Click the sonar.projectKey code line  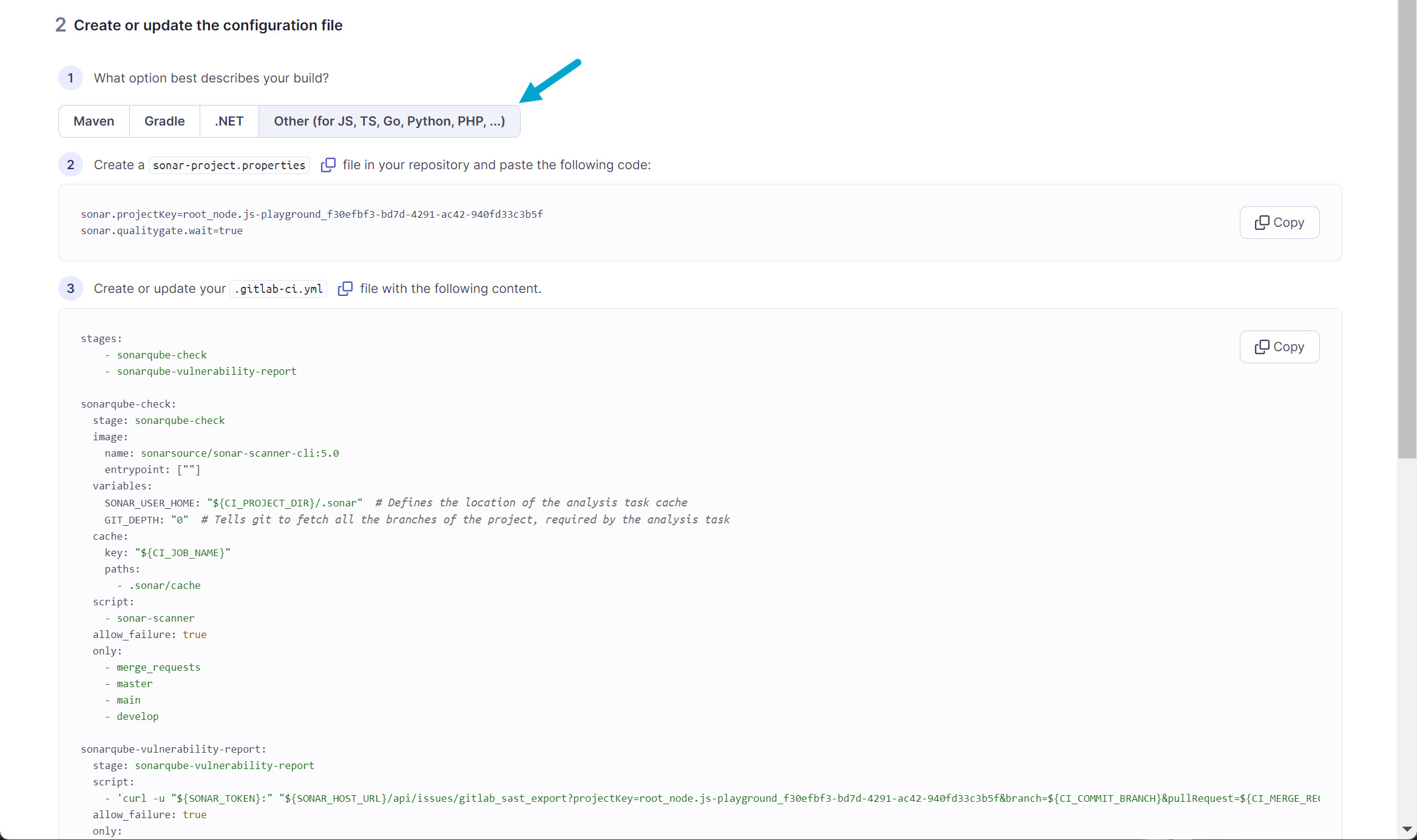pyautogui.click(x=312, y=213)
